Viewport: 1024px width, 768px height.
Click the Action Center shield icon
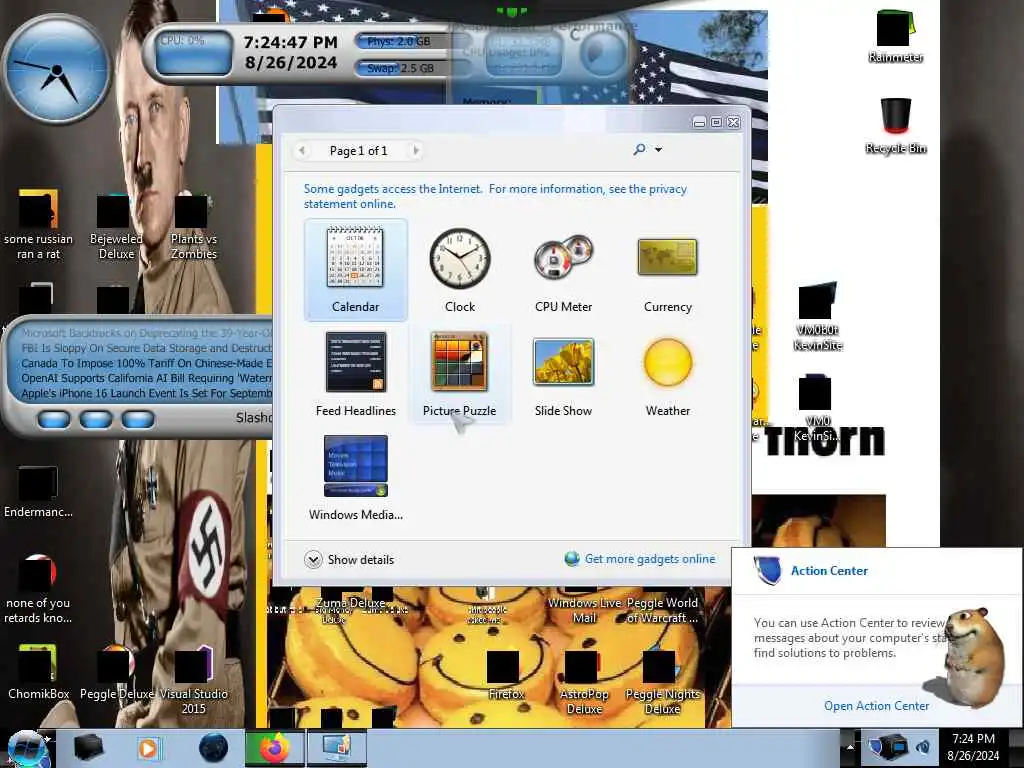(x=767, y=570)
